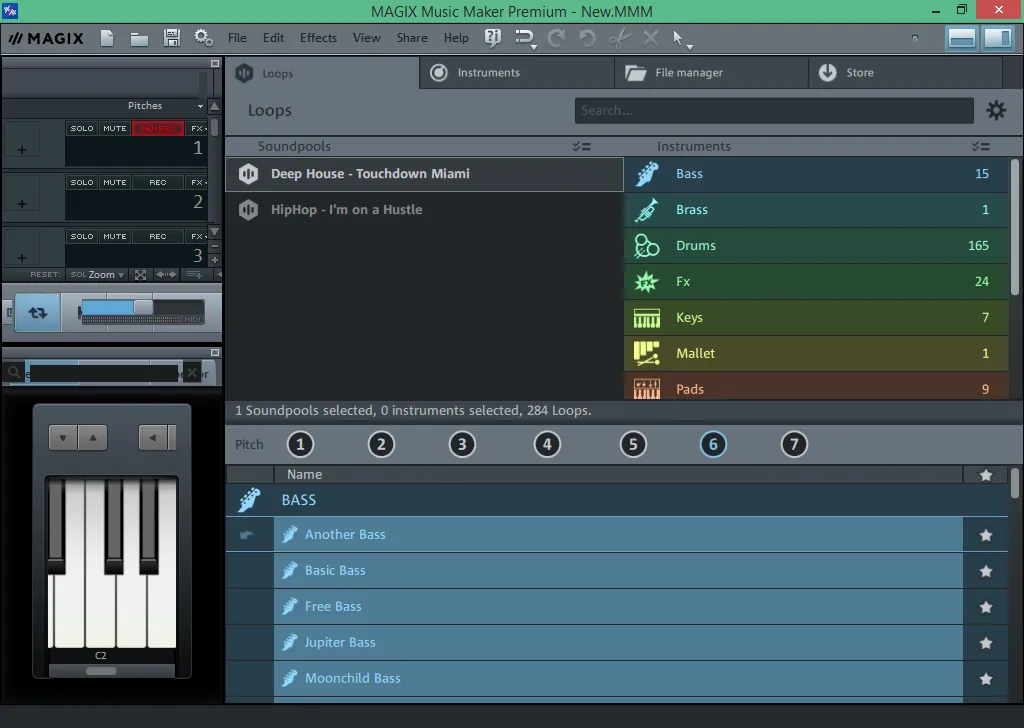This screenshot has width=1024, height=728.
Task: Open FX dropdown on track 3
Action: click(x=198, y=236)
